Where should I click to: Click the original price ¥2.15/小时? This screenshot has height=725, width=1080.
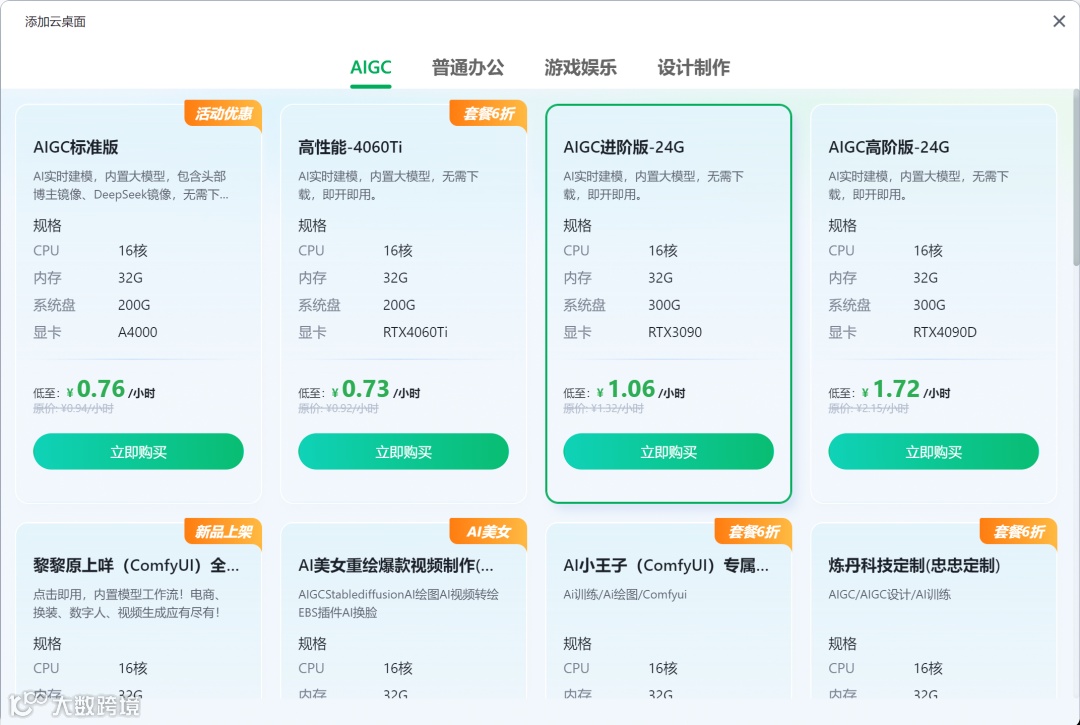point(869,408)
